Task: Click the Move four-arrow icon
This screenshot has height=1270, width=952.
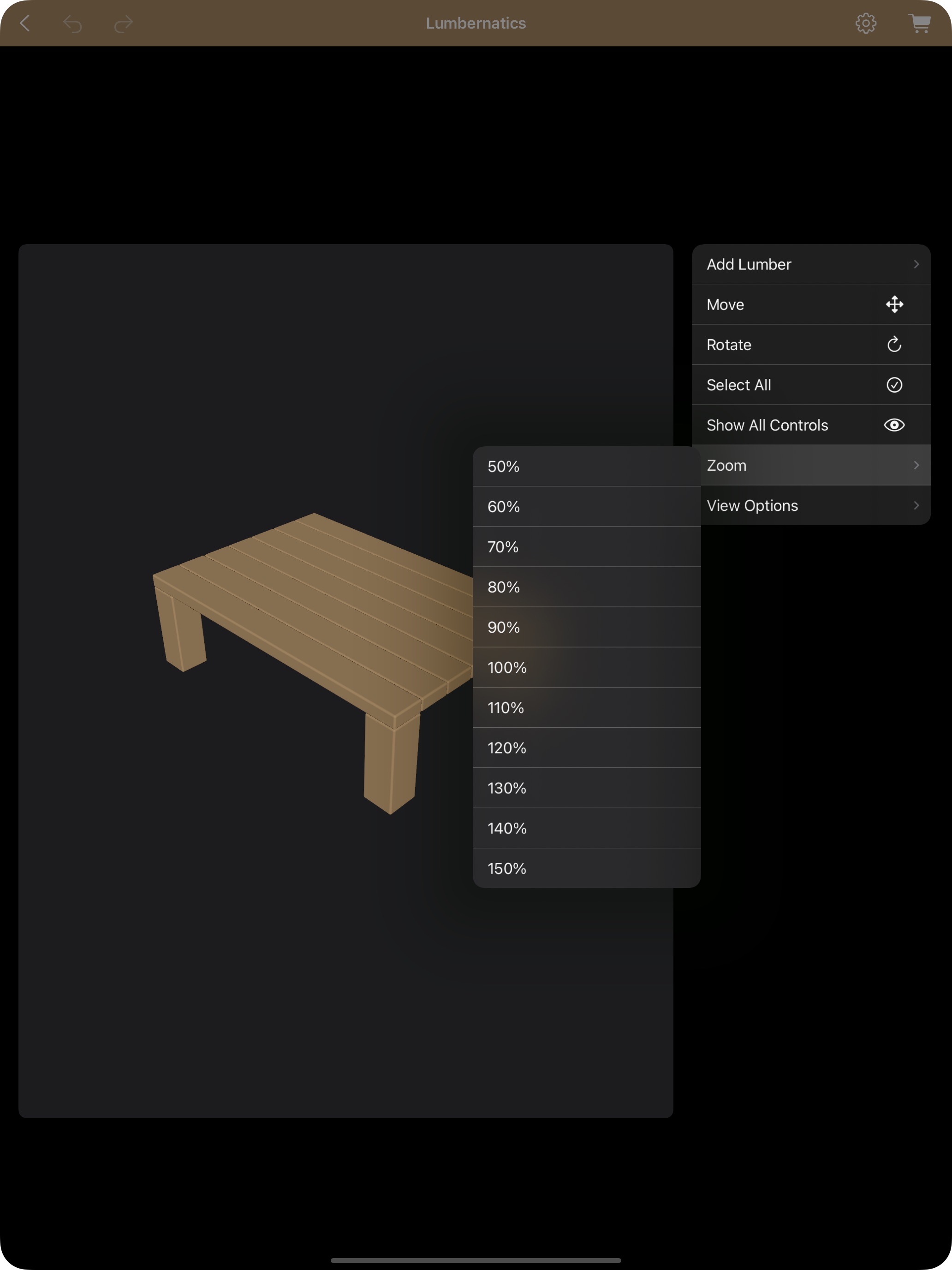Action: click(894, 304)
